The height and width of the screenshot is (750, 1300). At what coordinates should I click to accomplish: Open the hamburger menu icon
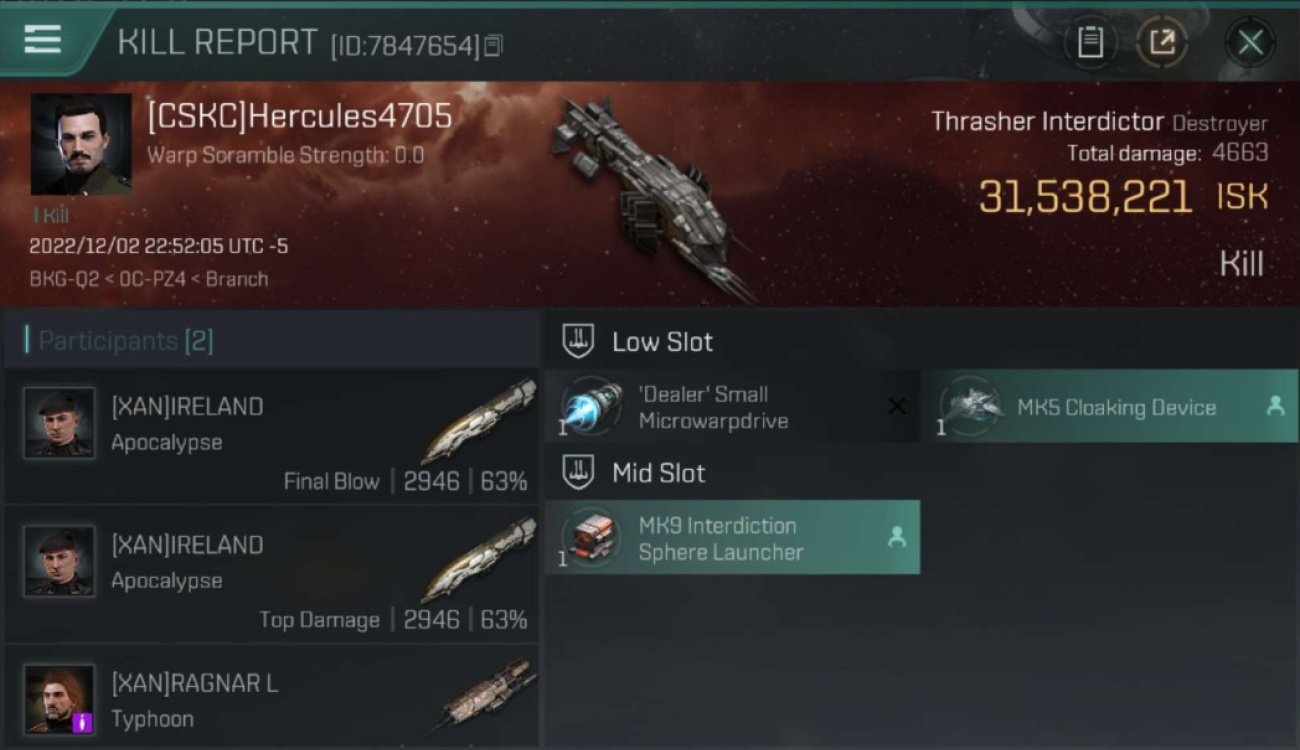[x=42, y=40]
